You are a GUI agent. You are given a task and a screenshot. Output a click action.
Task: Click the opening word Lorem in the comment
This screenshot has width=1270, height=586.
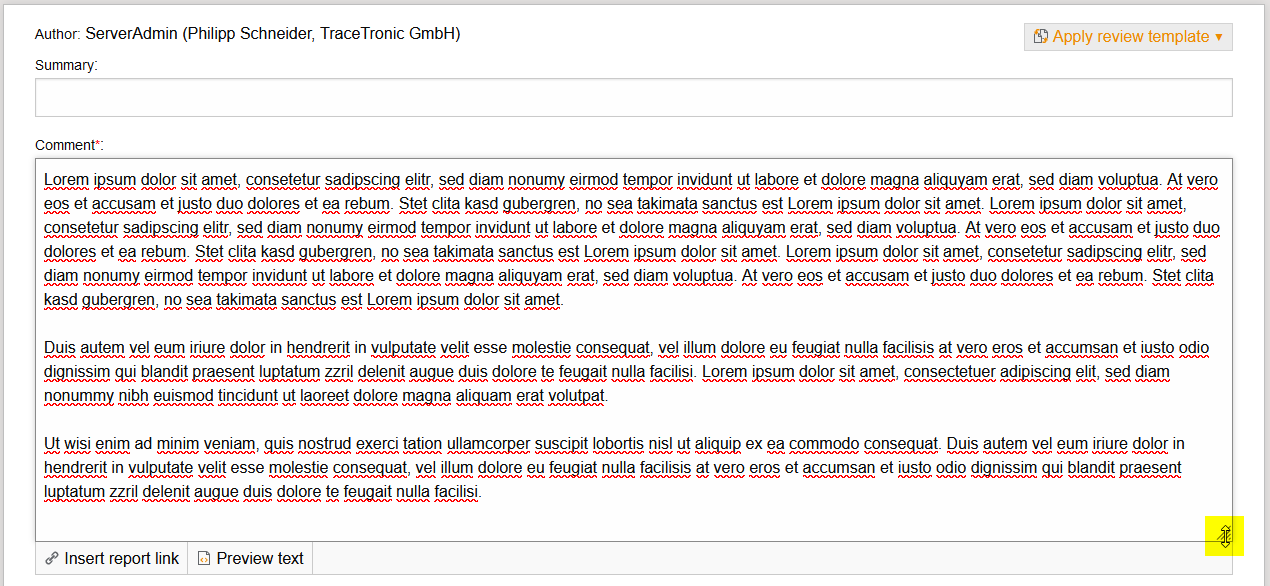click(x=63, y=179)
